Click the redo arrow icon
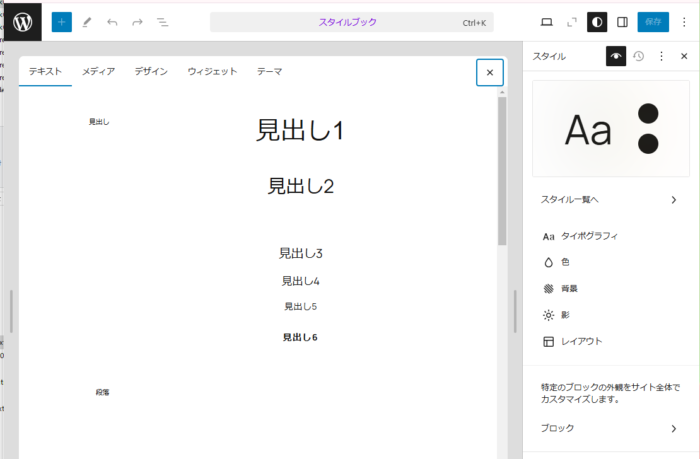Viewport: 700px width, 459px height. point(137,22)
